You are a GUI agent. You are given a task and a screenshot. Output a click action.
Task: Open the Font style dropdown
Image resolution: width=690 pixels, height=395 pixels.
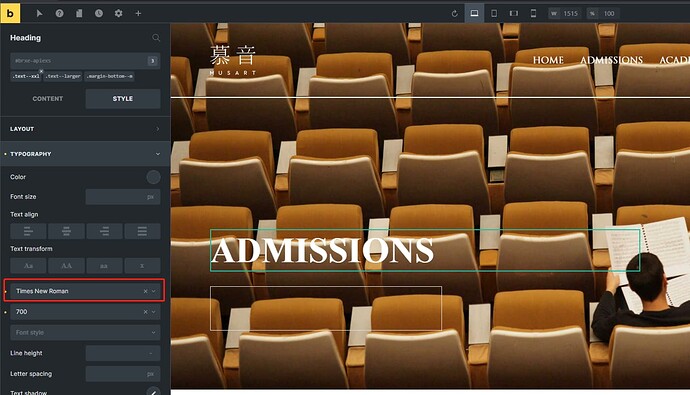coord(85,333)
